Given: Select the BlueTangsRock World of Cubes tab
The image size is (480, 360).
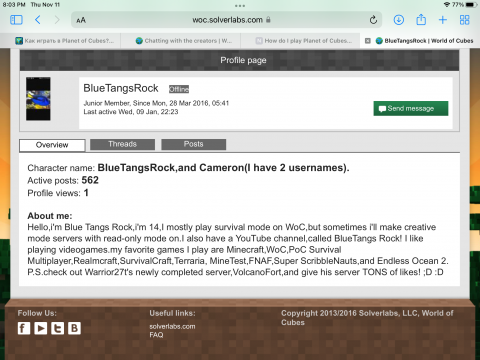Looking at the screenshot, I should coord(424,41).
